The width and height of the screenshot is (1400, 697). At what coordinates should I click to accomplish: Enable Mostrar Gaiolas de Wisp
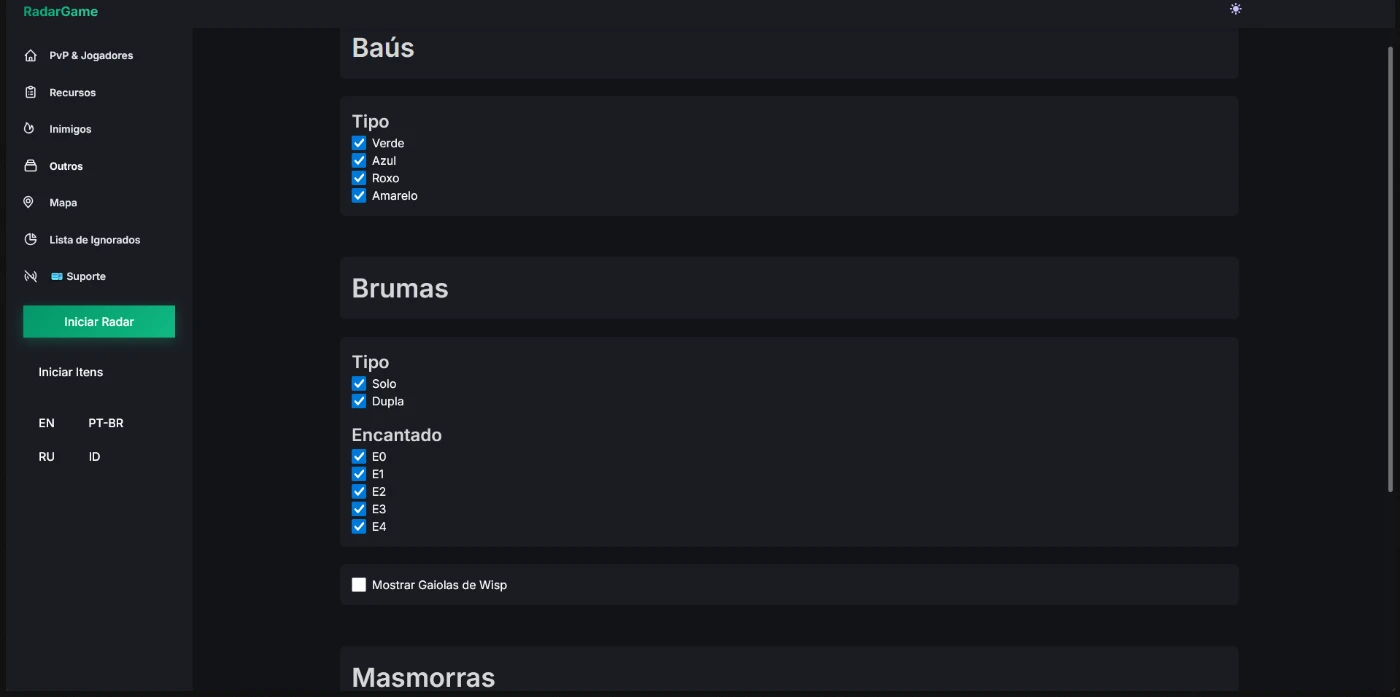[359, 585]
